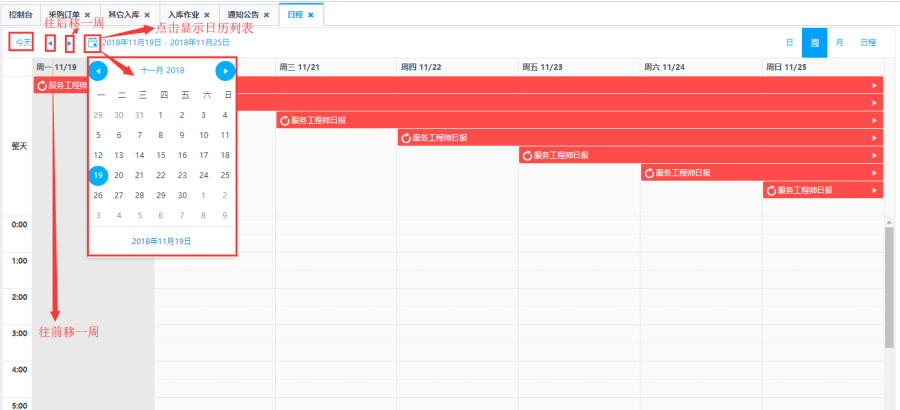Click the next week arrow in toolbar
Viewport: 900px width, 410px height.
(69, 42)
